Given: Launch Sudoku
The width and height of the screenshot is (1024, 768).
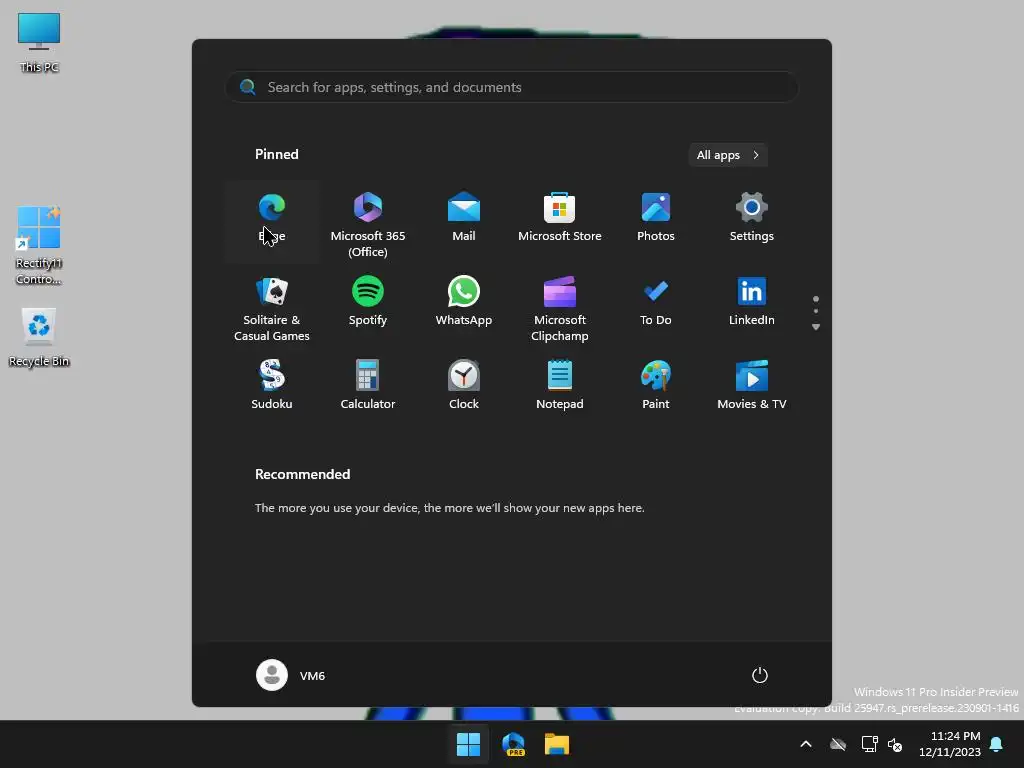Looking at the screenshot, I should coord(272,389).
